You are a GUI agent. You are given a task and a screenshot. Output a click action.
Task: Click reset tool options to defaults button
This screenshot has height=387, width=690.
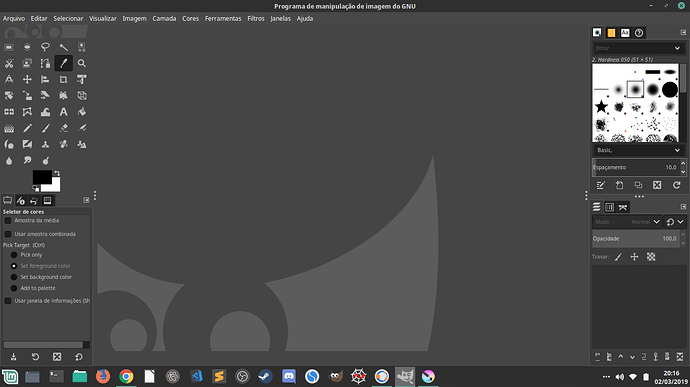(79, 357)
